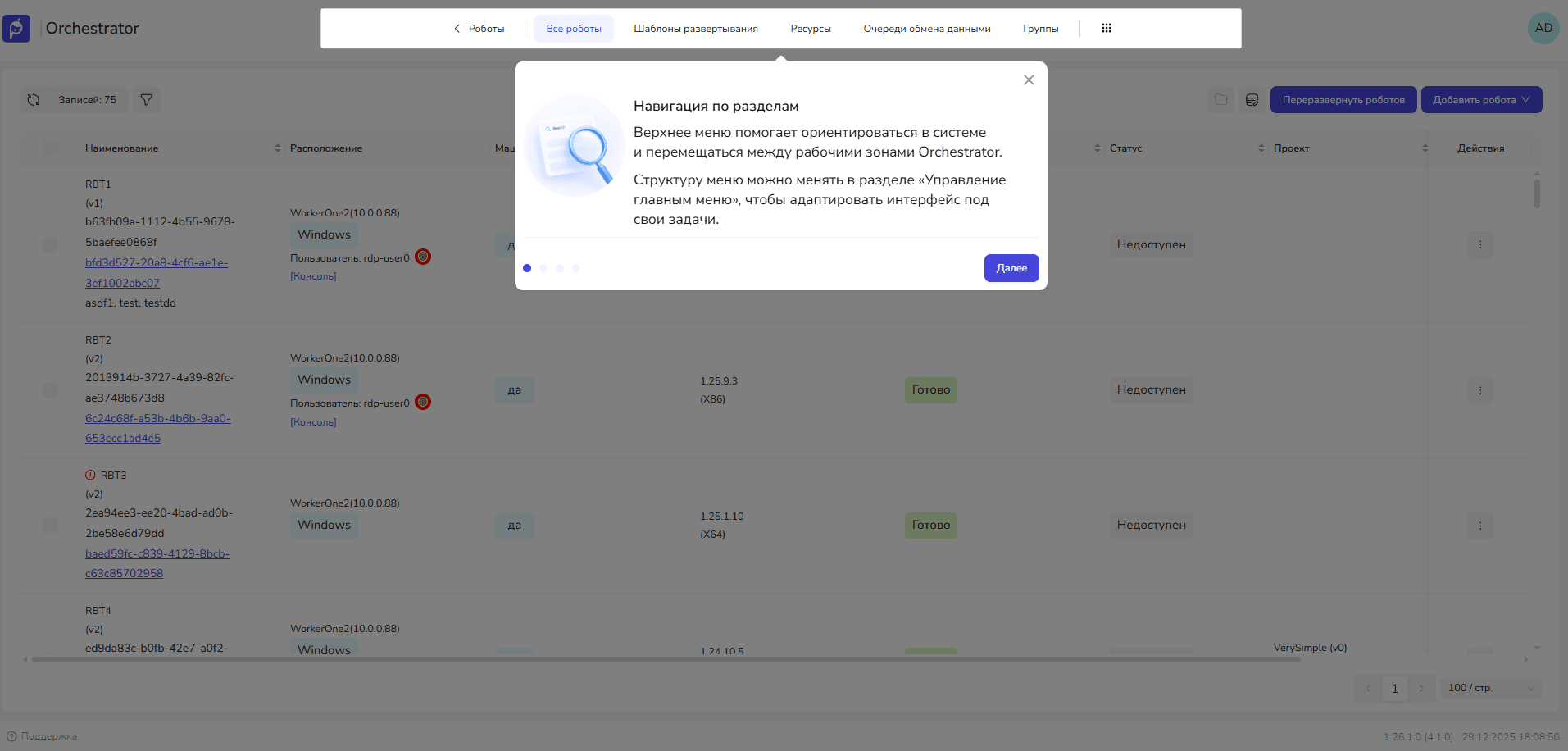
Task: Click the folder icon in the toolbar
Action: coord(1220,100)
